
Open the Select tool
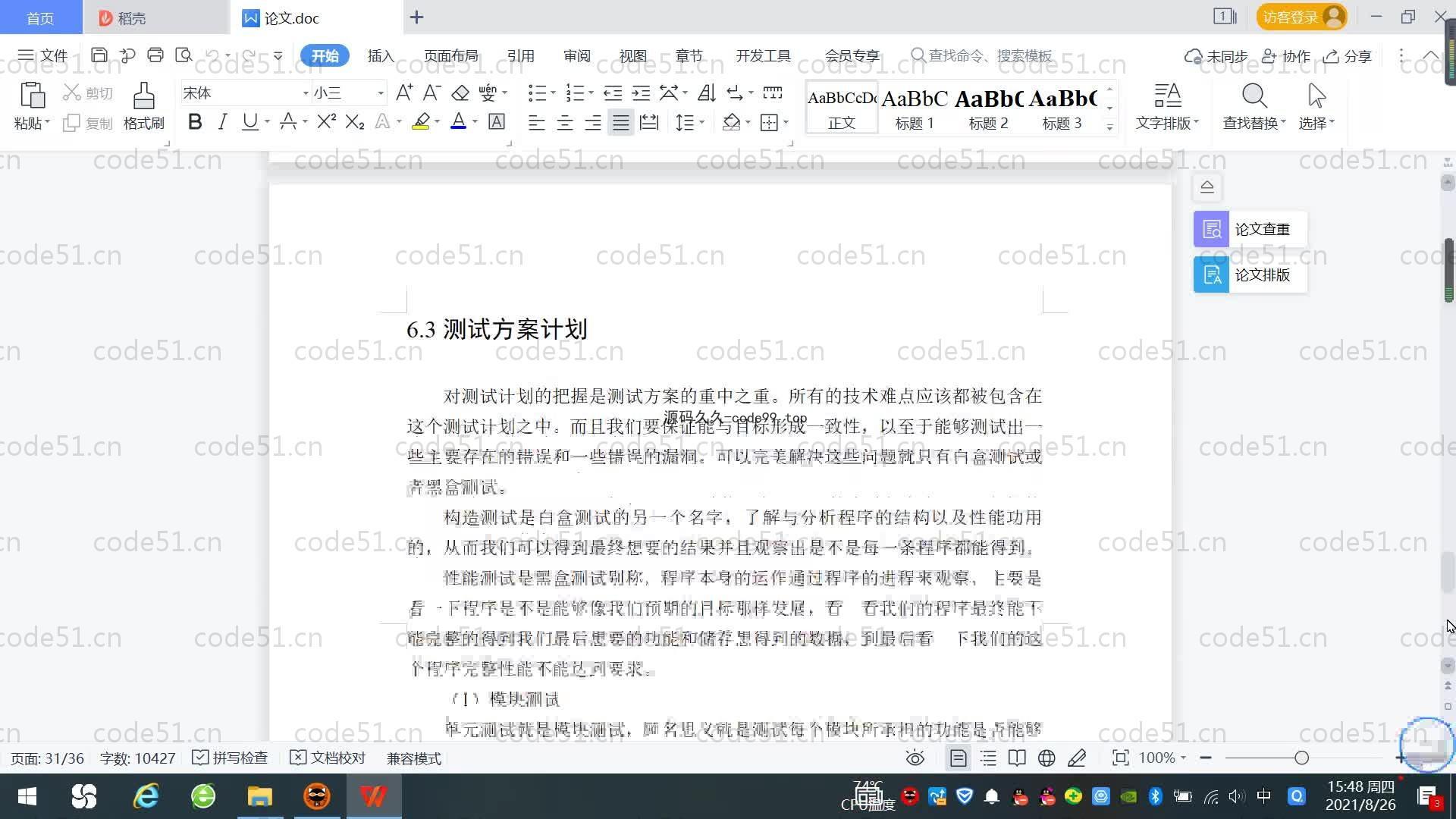tap(1317, 106)
